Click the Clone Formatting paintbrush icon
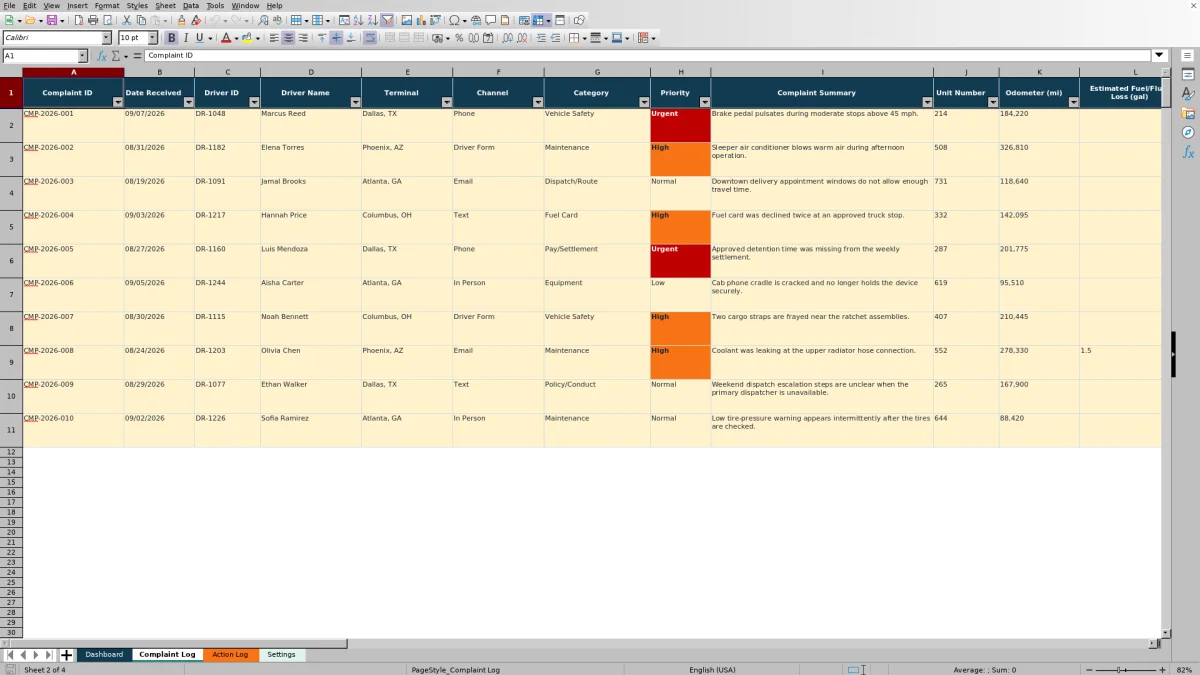Image resolution: width=1200 pixels, height=675 pixels. coord(181,20)
